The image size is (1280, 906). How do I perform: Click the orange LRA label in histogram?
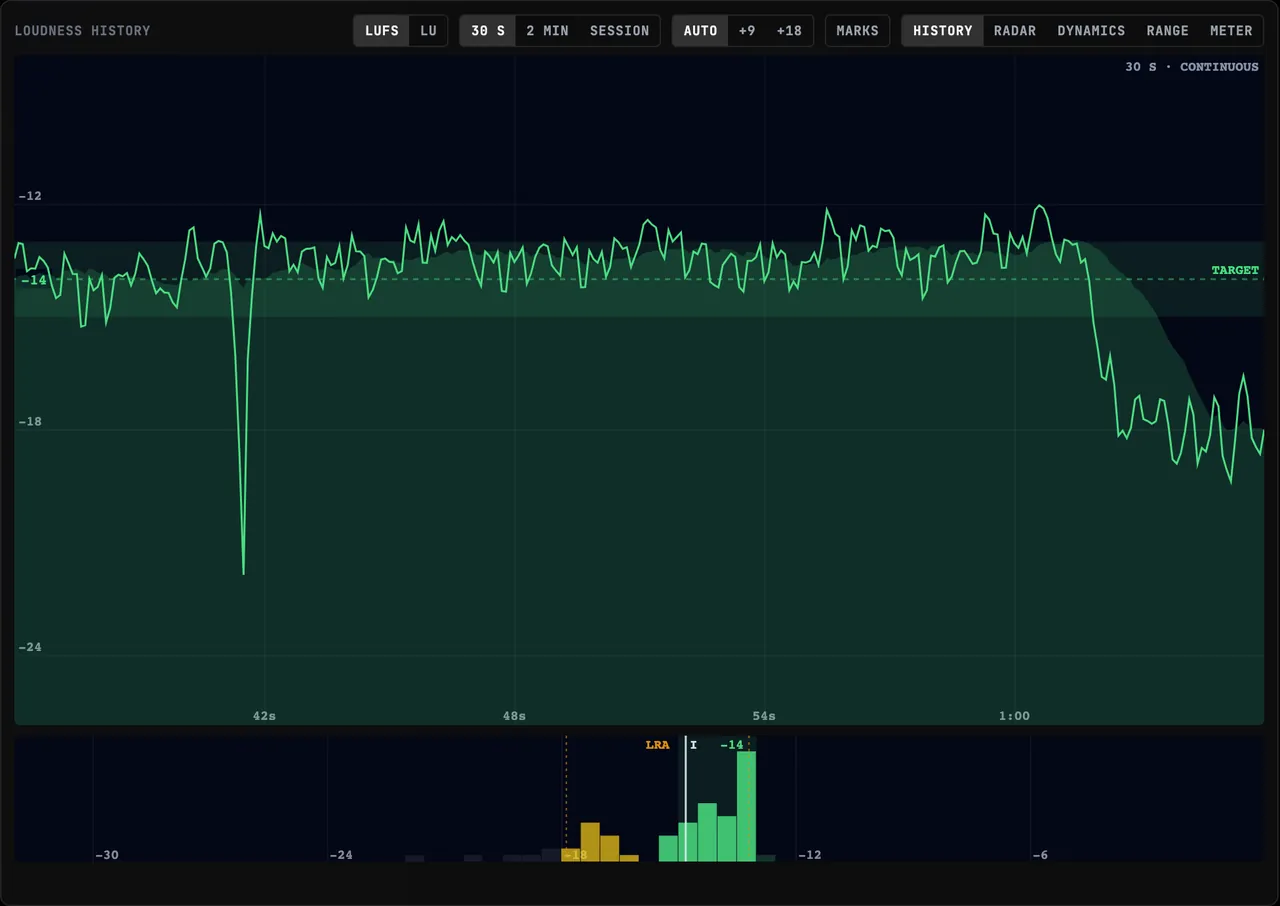tap(657, 745)
